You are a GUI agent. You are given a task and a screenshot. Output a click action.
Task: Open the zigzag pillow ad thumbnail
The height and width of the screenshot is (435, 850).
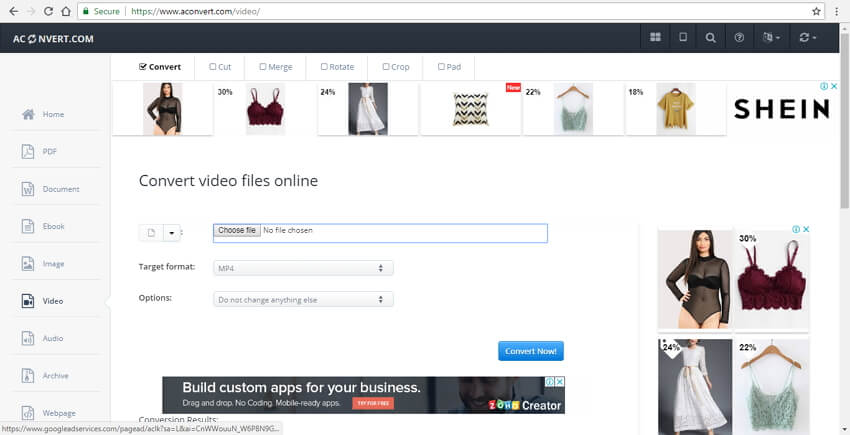pyautogui.click(x=470, y=108)
